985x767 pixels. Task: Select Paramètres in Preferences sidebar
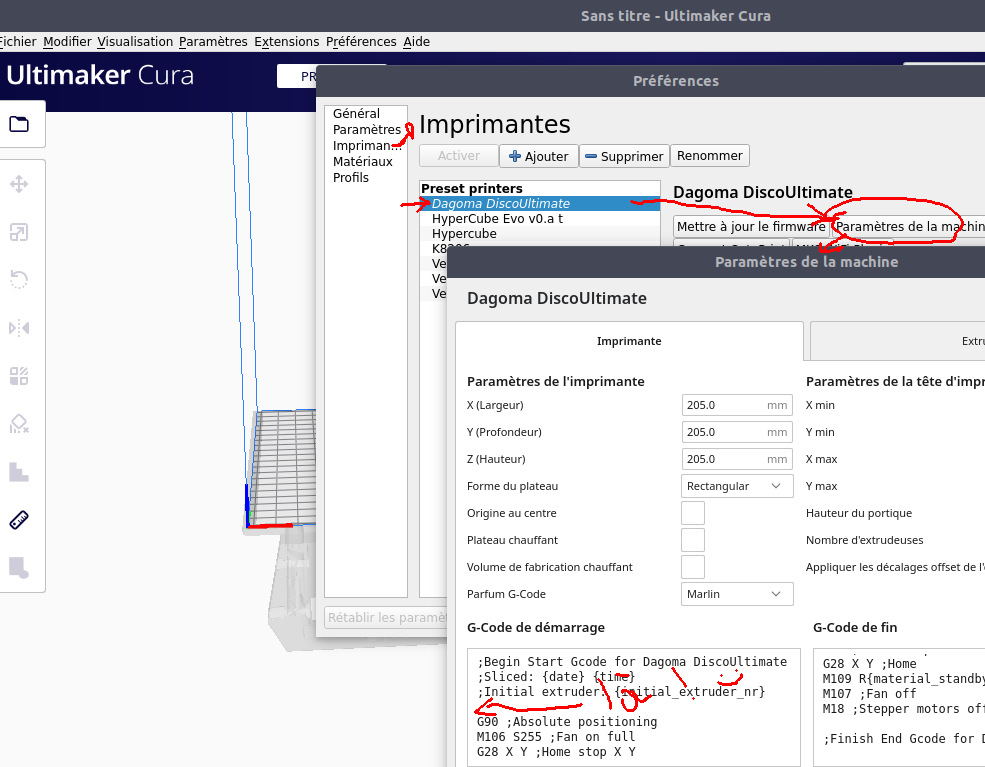pos(367,129)
